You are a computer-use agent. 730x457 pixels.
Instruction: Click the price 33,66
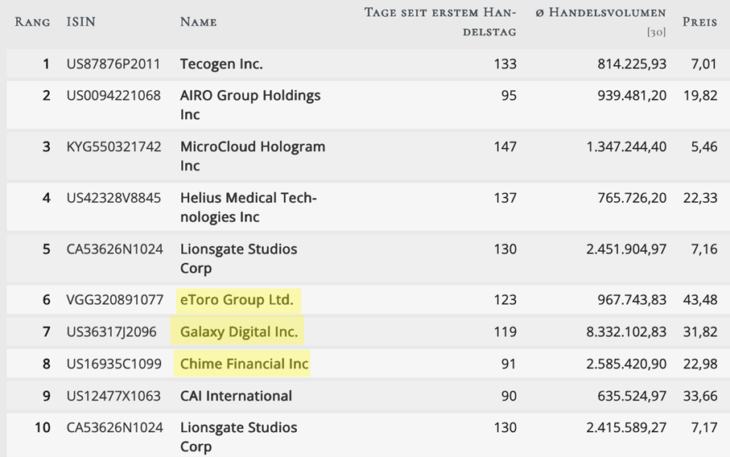pos(700,396)
